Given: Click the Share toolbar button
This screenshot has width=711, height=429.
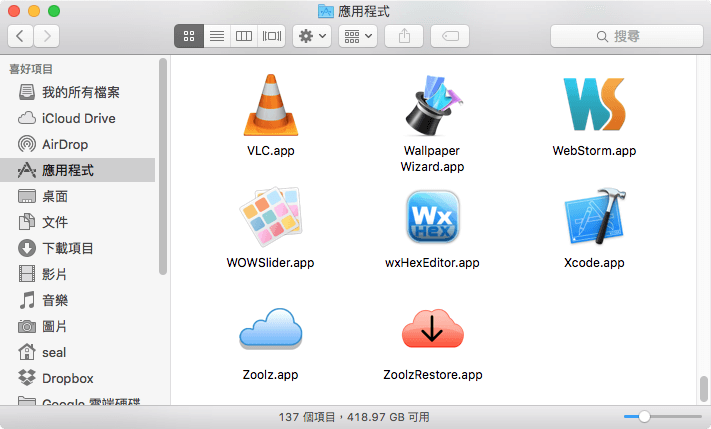Looking at the screenshot, I should click(404, 36).
